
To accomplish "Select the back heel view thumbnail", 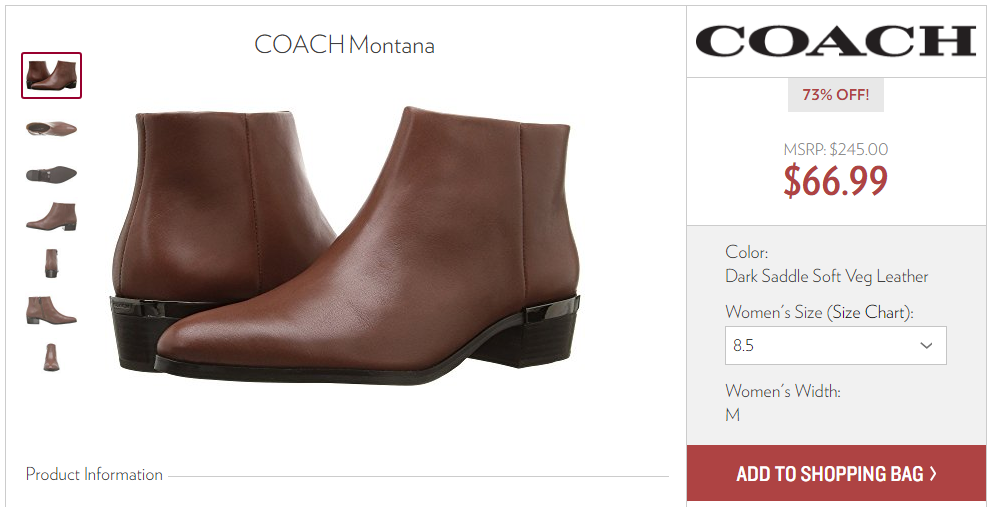I will click(51, 263).
